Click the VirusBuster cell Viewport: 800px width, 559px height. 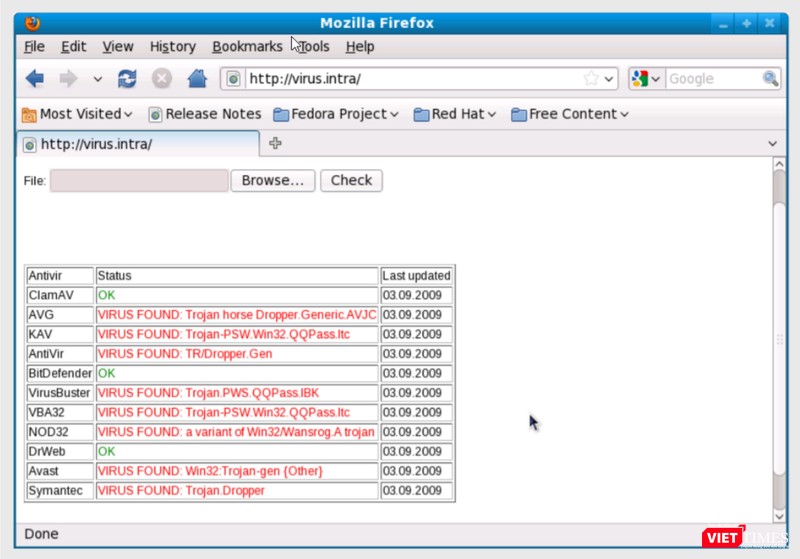click(x=60, y=393)
